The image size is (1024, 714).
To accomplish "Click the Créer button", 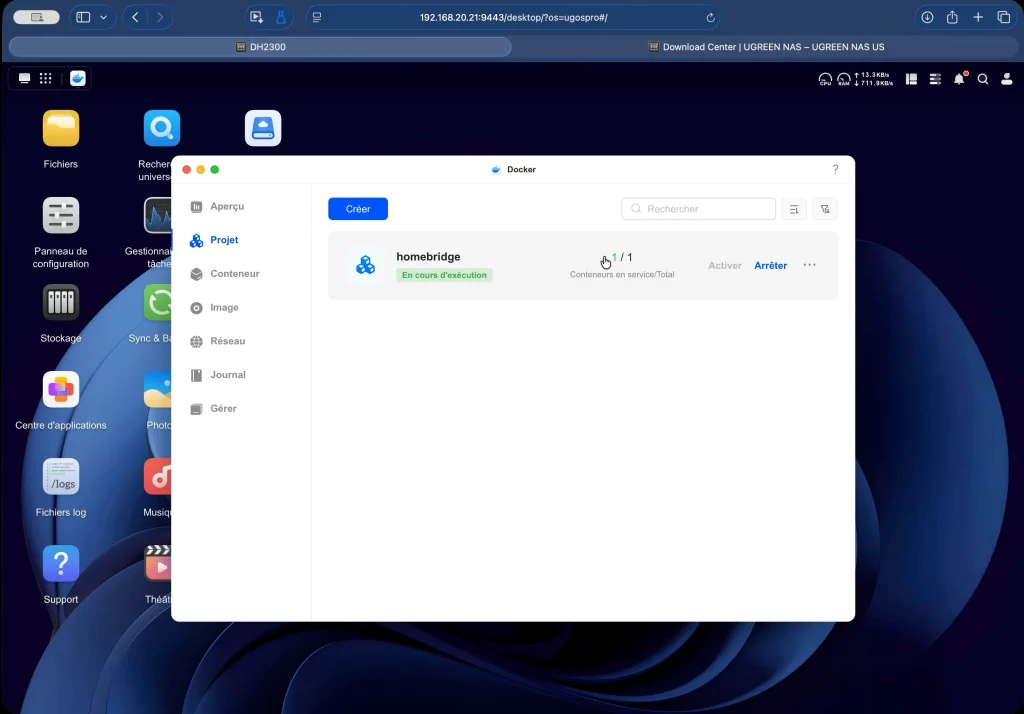I will [358, 209].
